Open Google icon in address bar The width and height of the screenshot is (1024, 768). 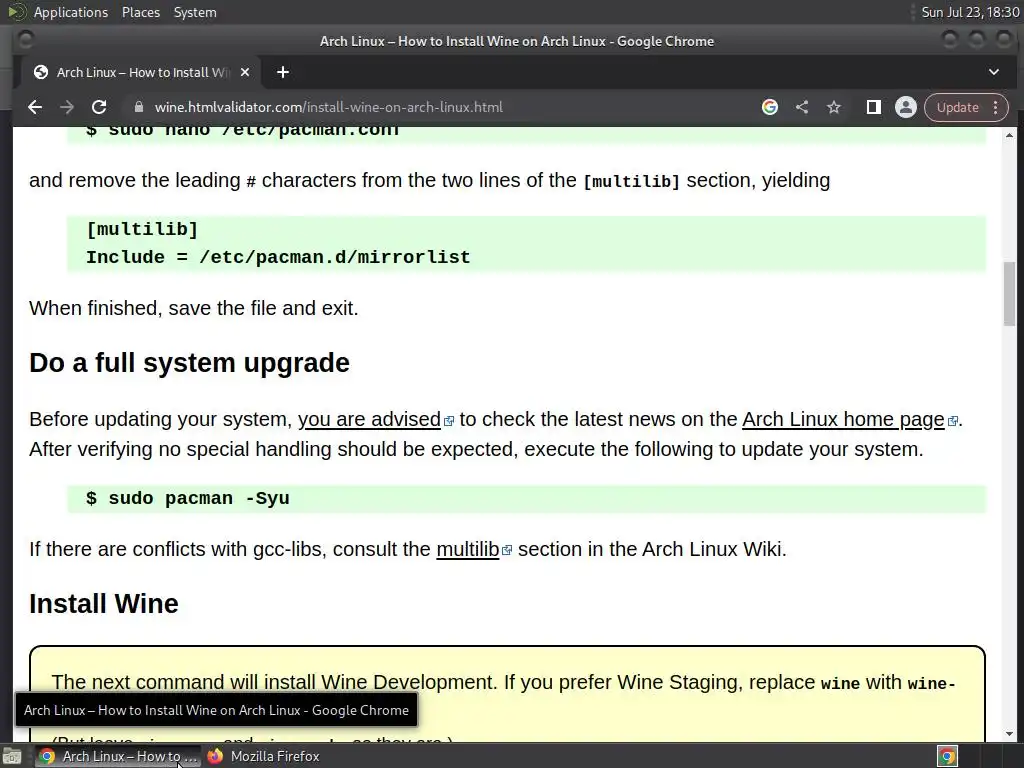770,107
